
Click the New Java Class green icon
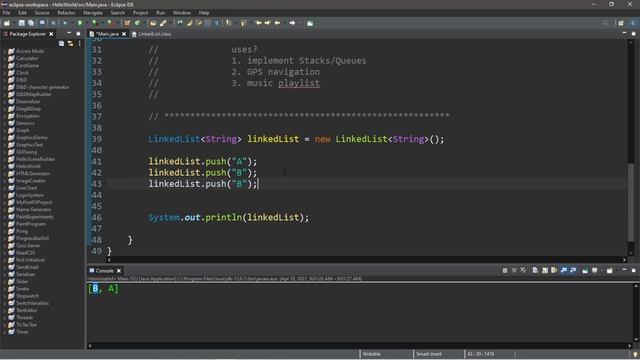[138, 23]
